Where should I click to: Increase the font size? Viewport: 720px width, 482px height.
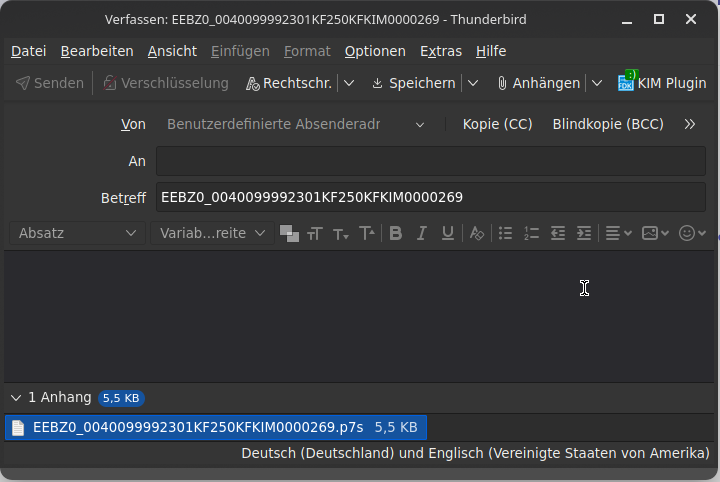click(367, 234)
